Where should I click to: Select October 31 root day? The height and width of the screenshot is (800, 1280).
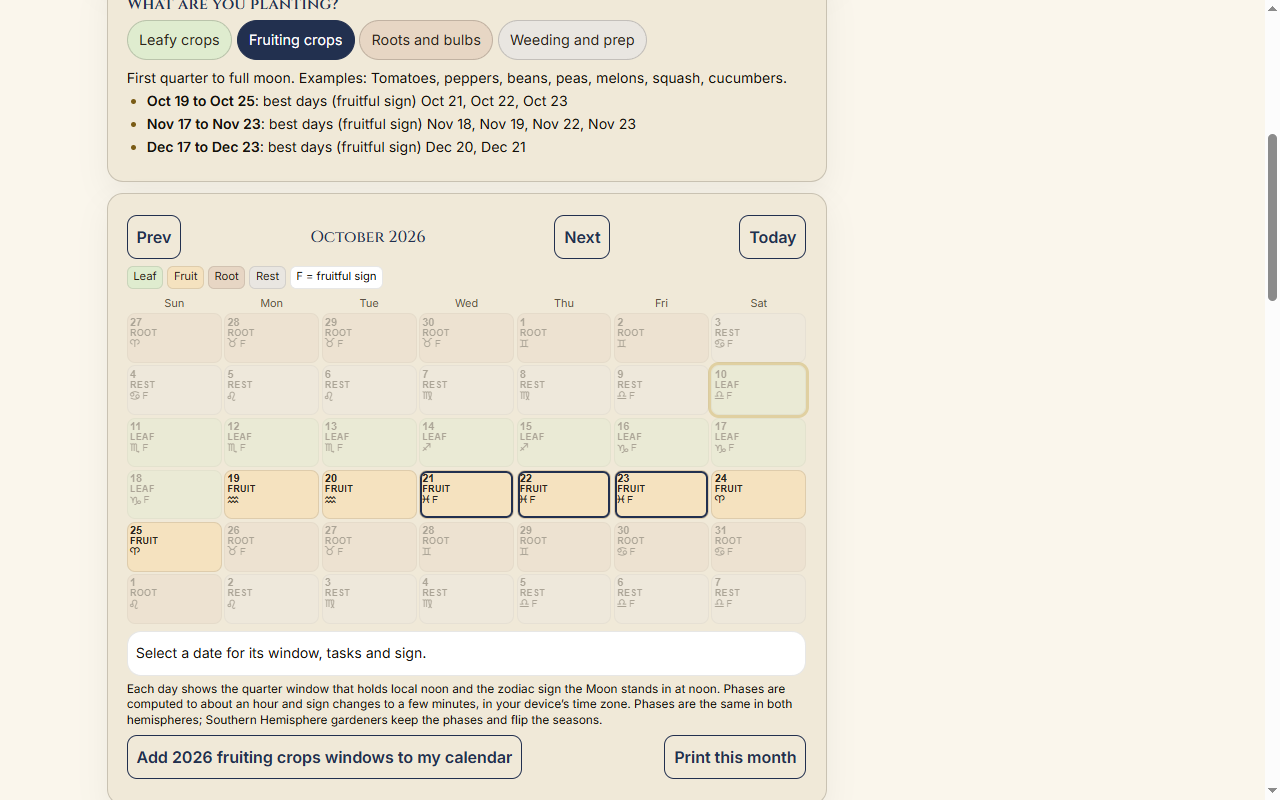point(759,547)
